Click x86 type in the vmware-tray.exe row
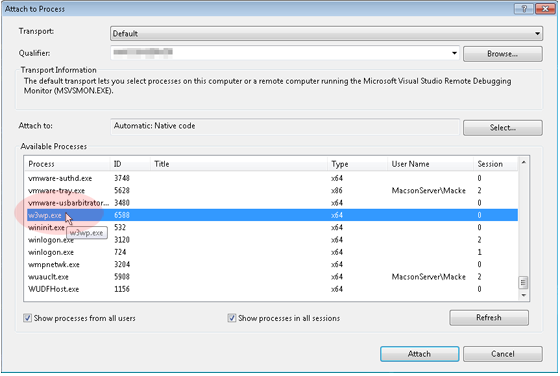This screenshot has height=376, width=560. (336, 190)
